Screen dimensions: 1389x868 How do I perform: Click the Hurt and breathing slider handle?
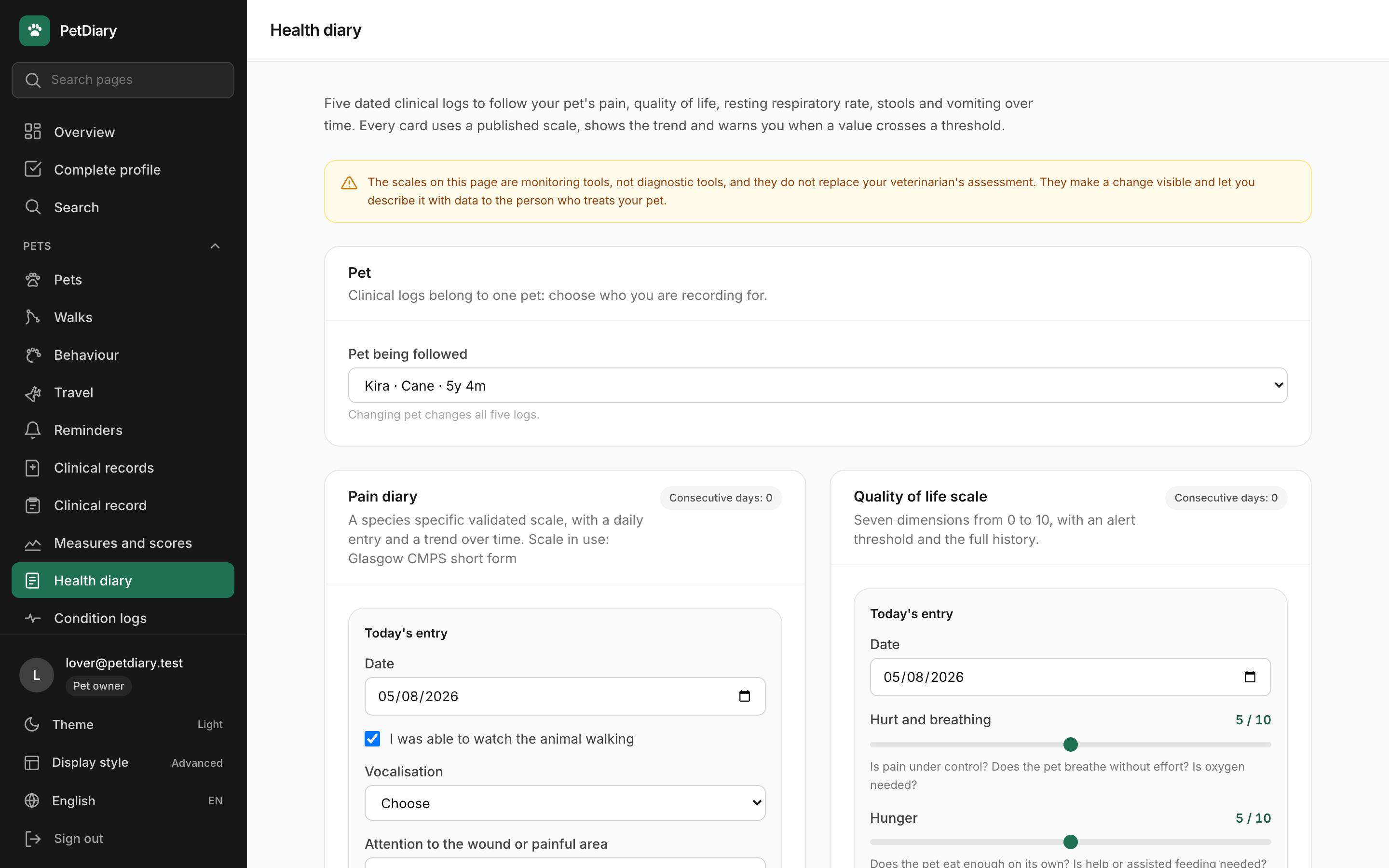1071,745
